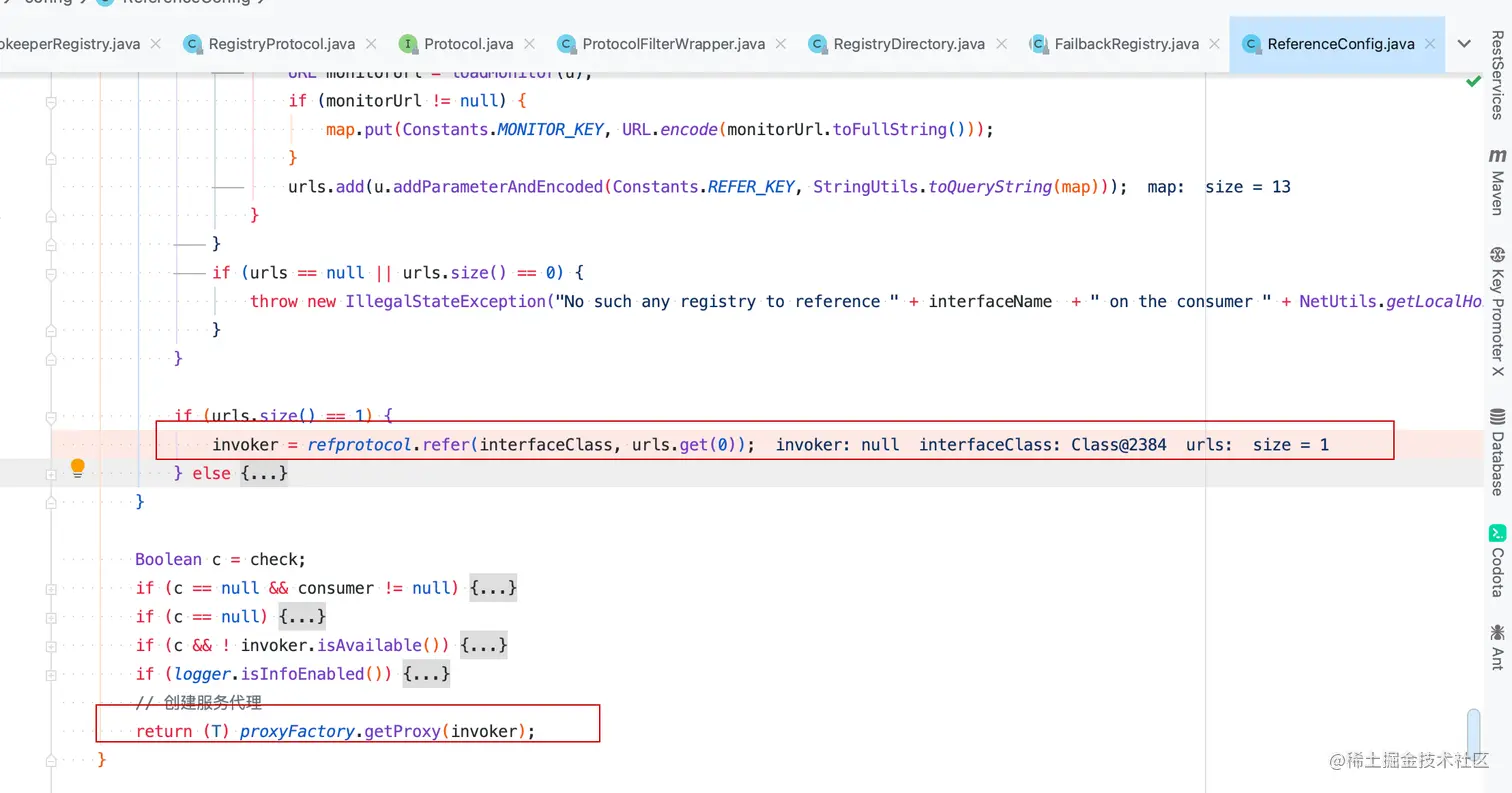Click the 'toFullString' method call
The width and height of the screenshot is (1512, 793).
click(890, 130)
